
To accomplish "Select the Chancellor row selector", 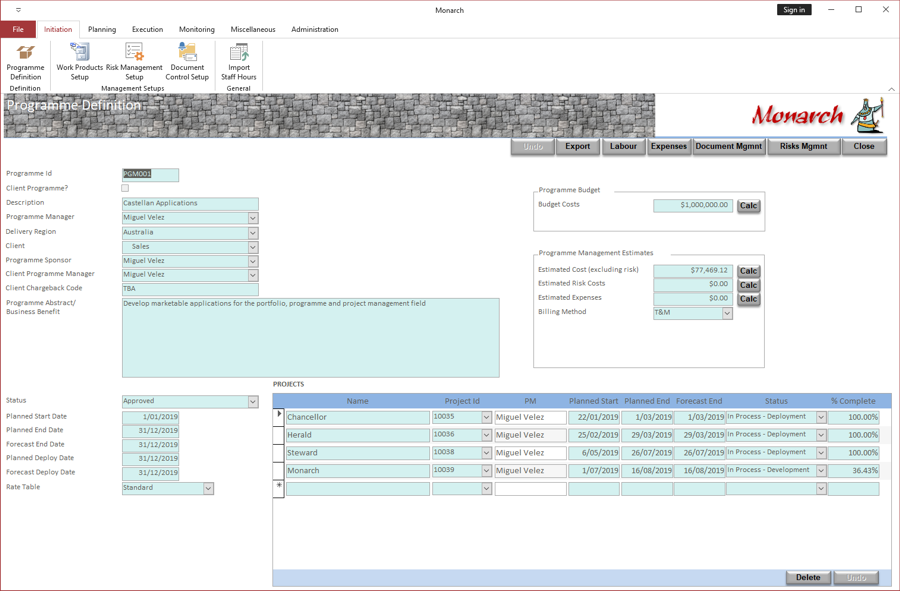I will click(279, 417).
